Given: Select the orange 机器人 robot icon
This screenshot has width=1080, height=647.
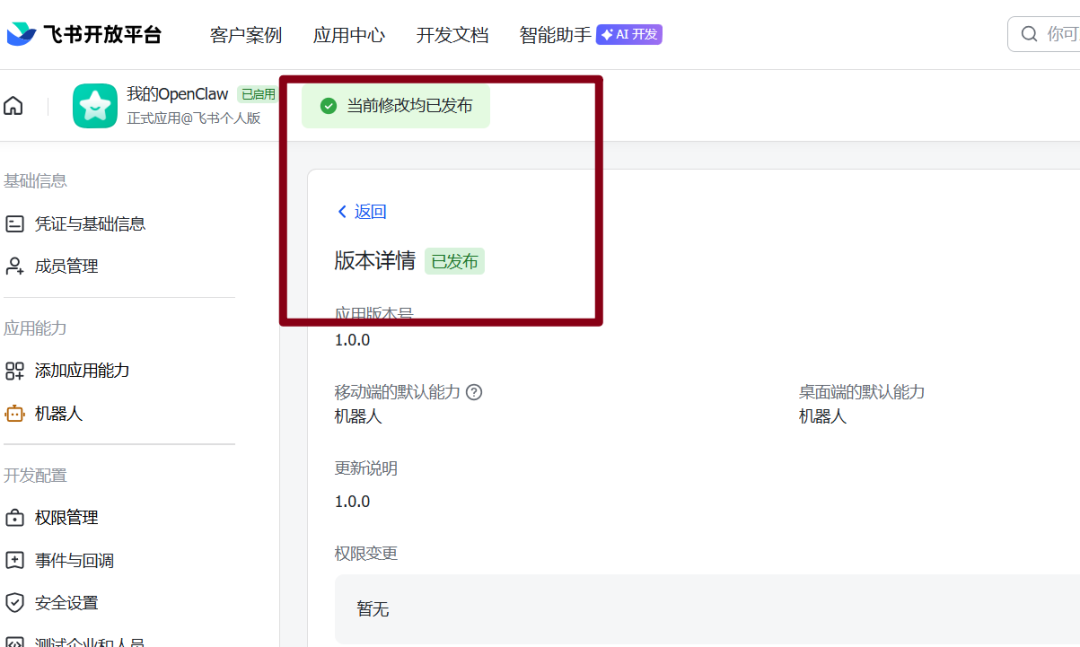Looking at the screenshot, I should 15,413.
